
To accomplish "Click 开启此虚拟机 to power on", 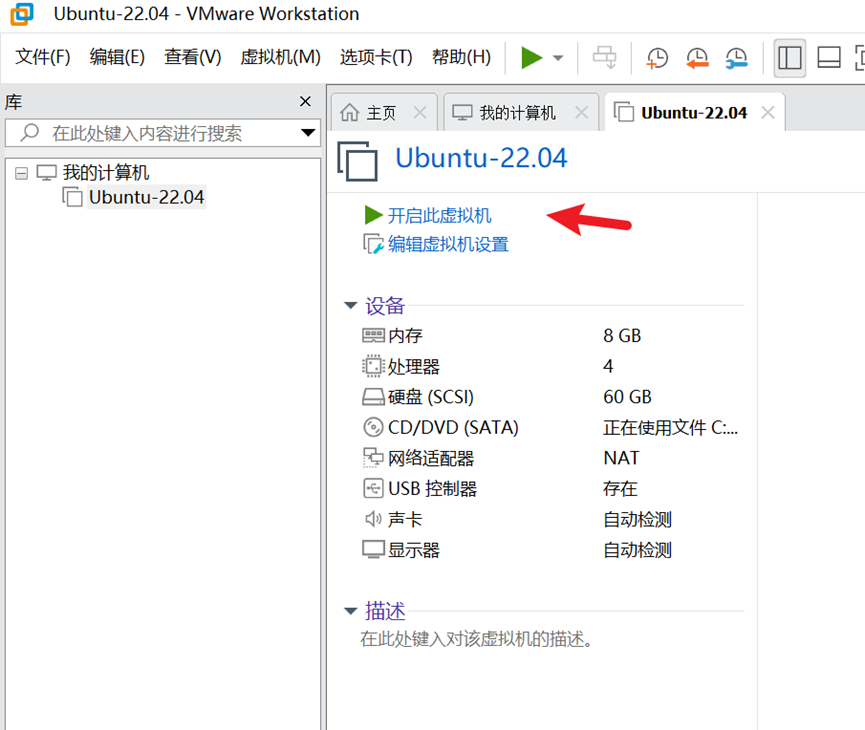I will tap(439, 215).
